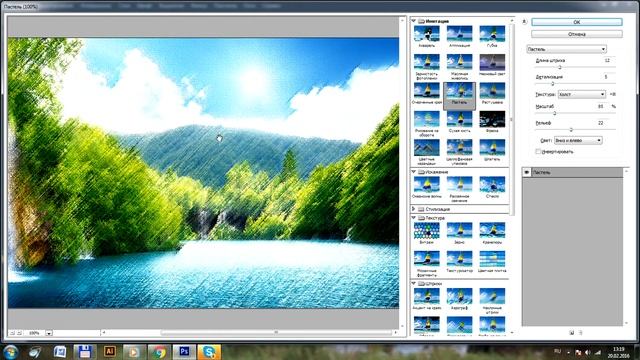This screenshot has height=360, width=640.
Task: Select the Аэрограф stroke thumbnail
Action: pyautogui.click(x=459, y=296)
